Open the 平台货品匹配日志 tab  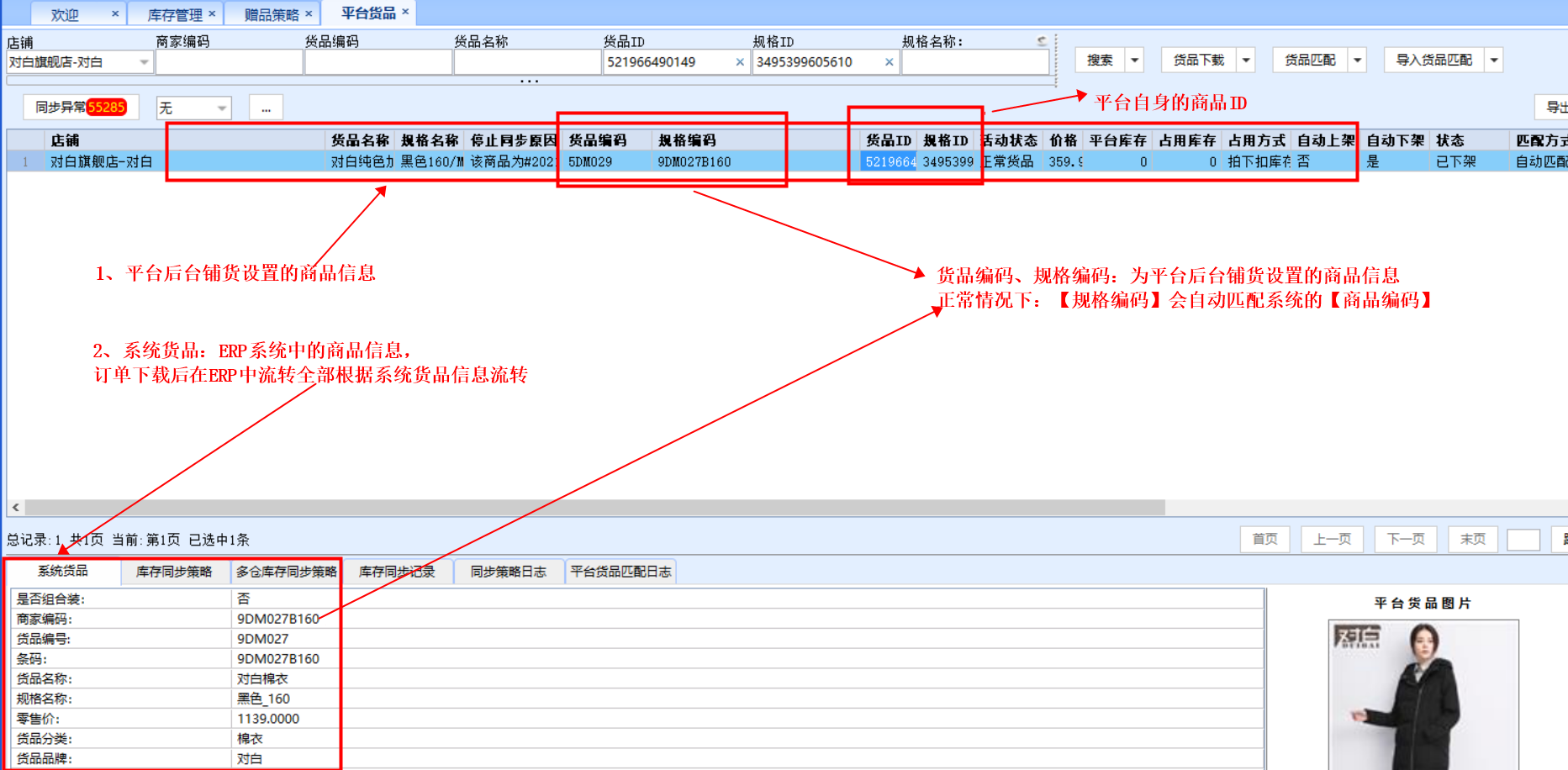(x=620, y=572)
